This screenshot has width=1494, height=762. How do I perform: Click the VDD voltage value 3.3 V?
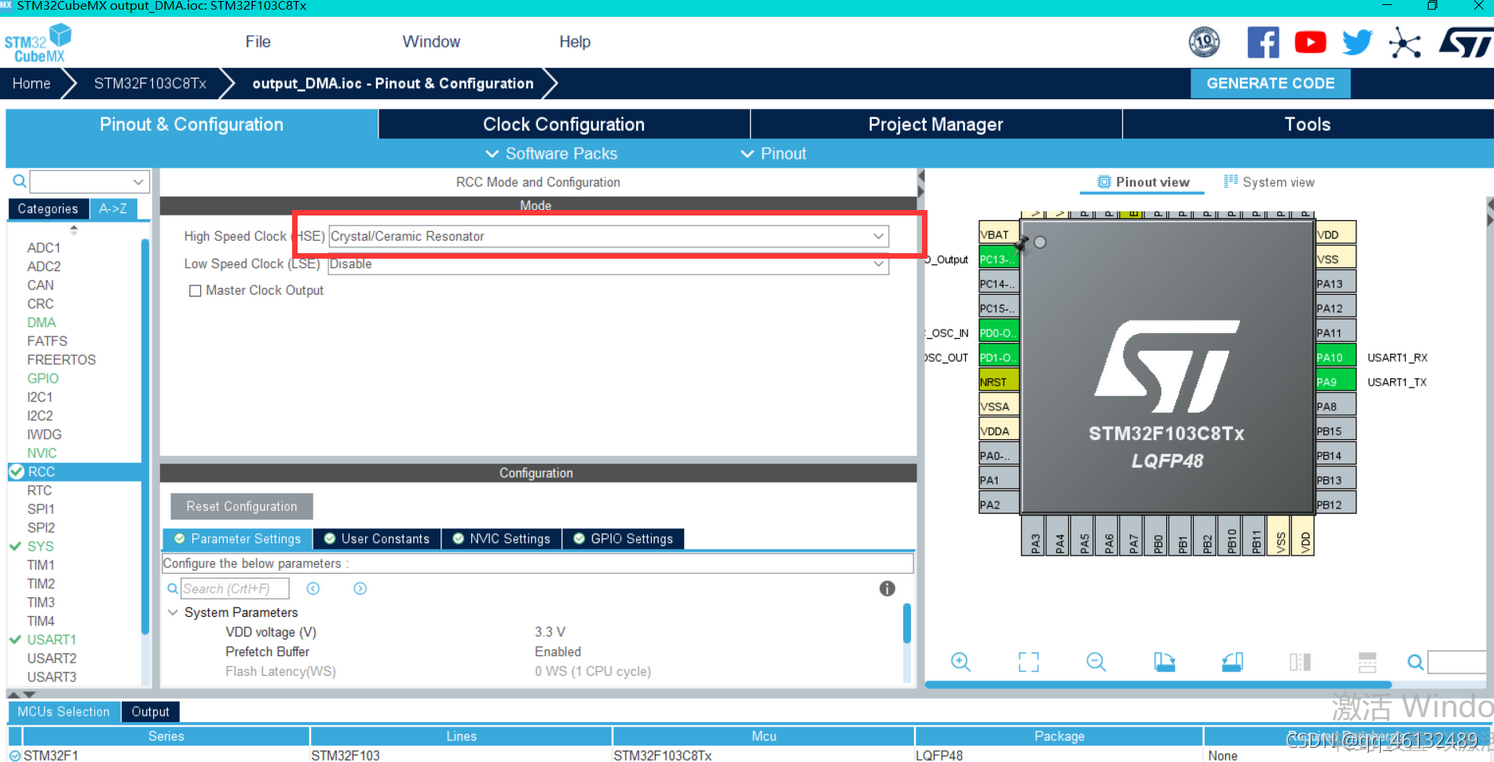(x=550, y=632)
